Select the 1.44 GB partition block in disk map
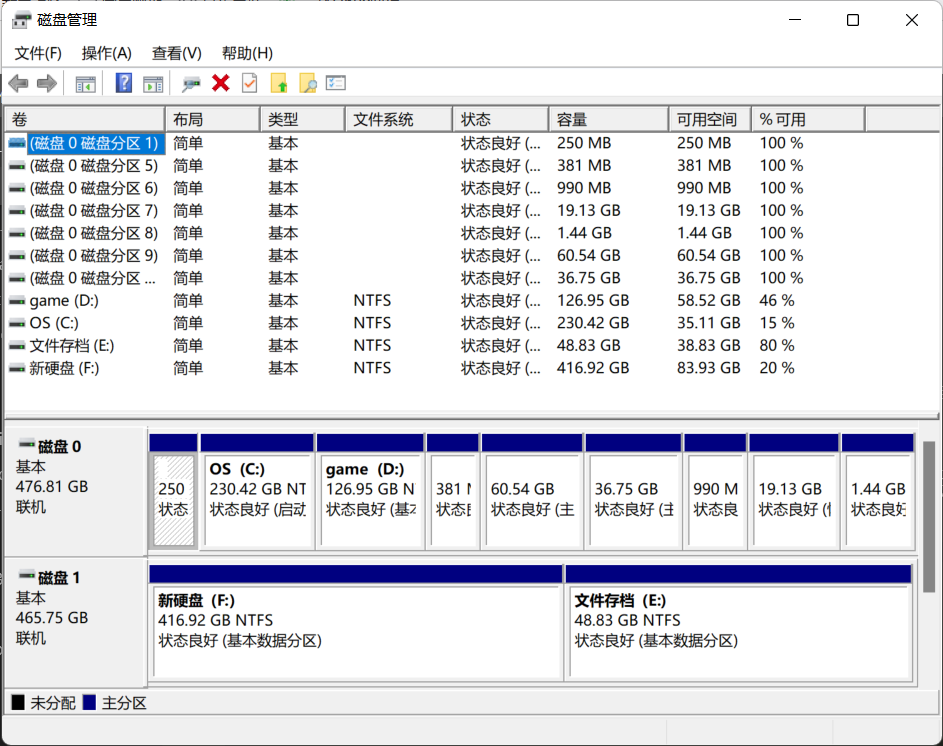The height and width of the screenshot is (746, 943). pos(879,501)
